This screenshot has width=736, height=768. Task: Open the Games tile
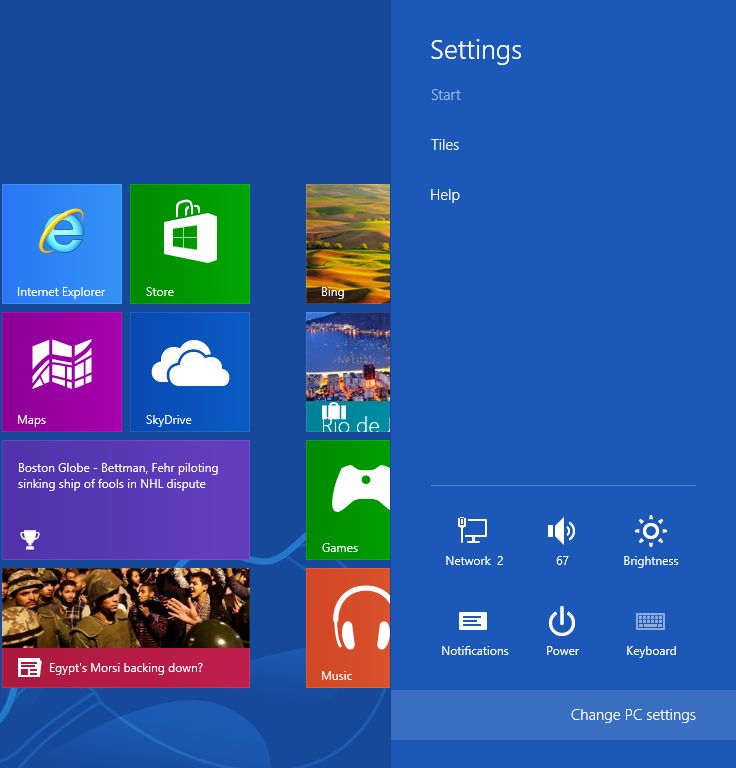348,500
